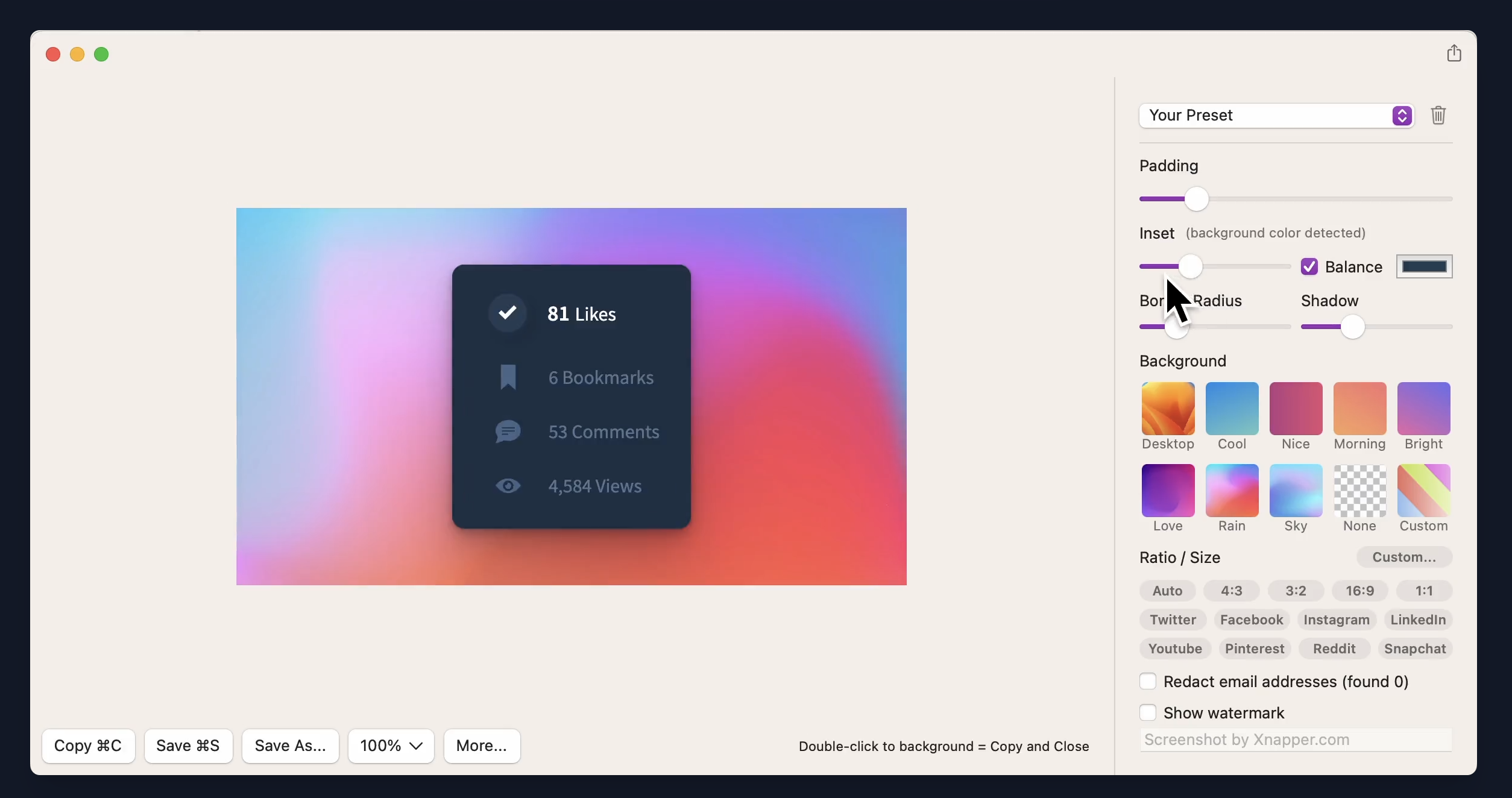Enable Redact email addresses checkbox
1512x798 pixels.
click(x=1148, y=682)
